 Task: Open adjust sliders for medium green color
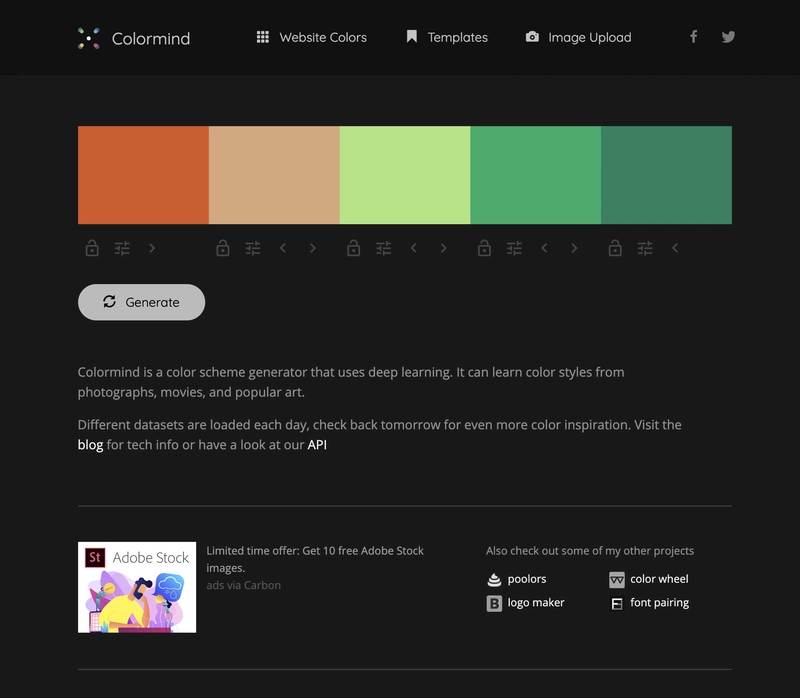click(514, 248)
